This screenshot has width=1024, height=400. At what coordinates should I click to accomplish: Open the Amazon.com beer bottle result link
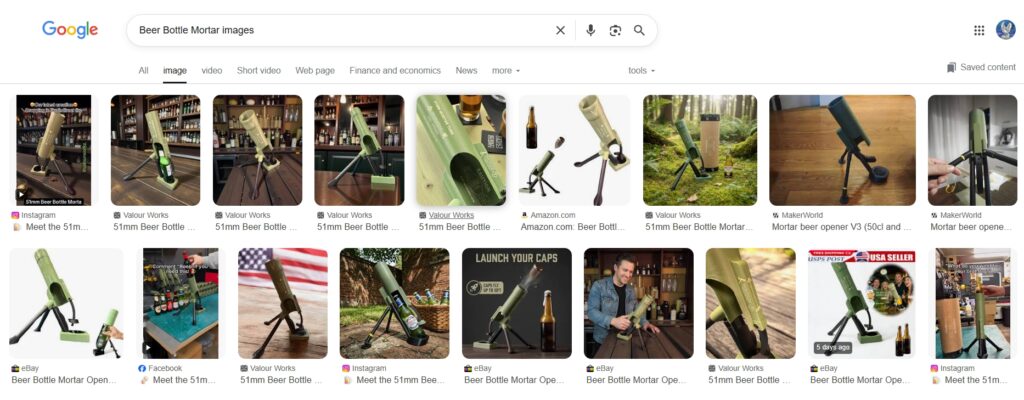click(574, 227)
